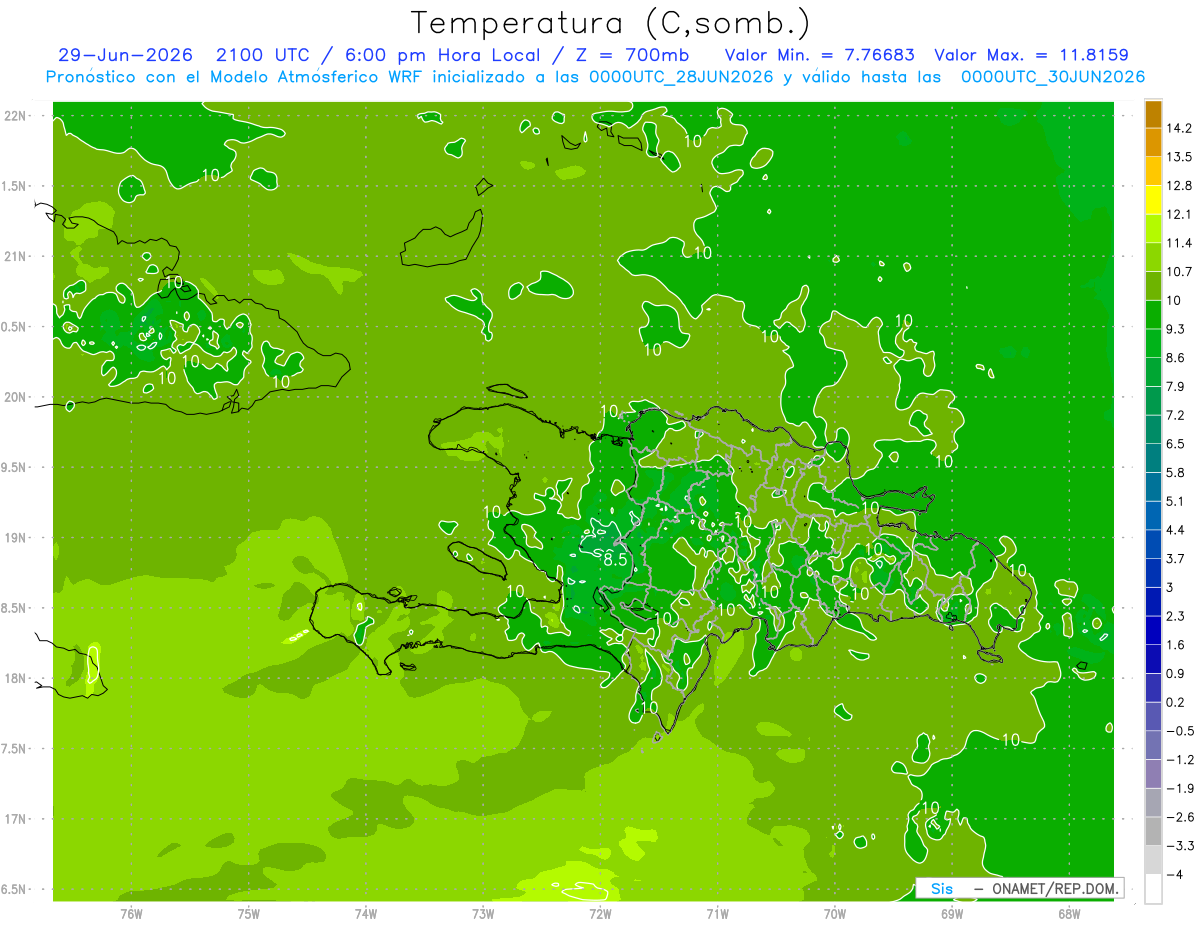The width and height of the screenshot is (1200, 927).
Task: Click the legend value '8.6'
Action: 1177,357
